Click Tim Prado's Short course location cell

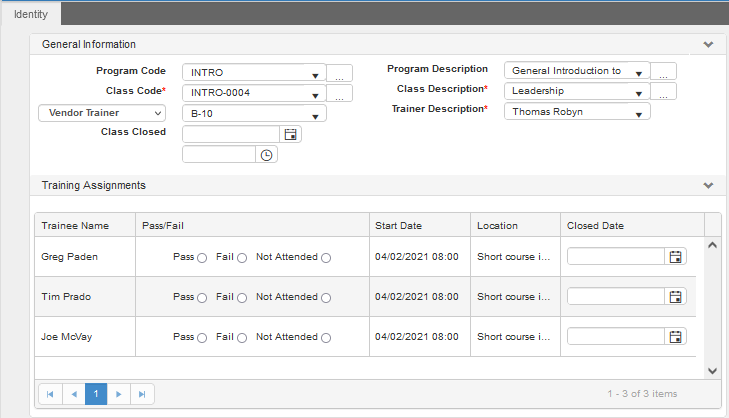(x=516, y=297)
